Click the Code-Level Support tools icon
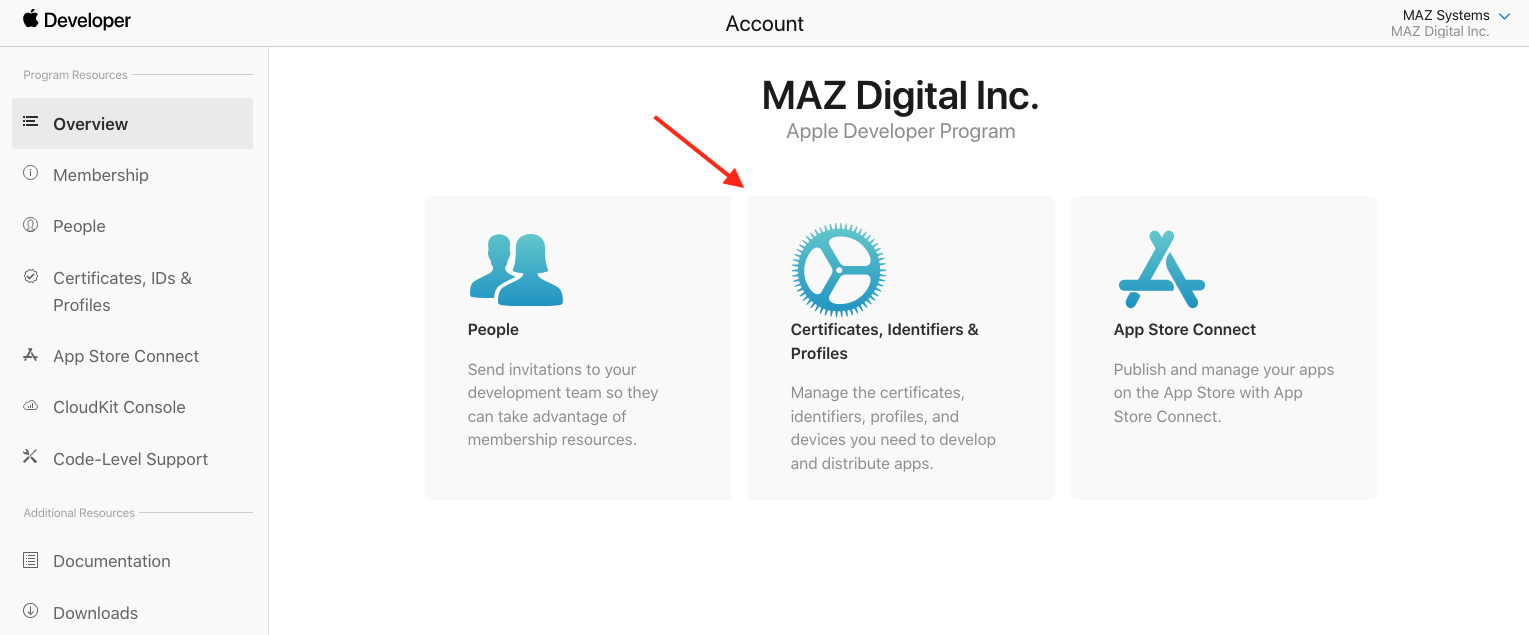1529x635 pixels. click(31, 457)
